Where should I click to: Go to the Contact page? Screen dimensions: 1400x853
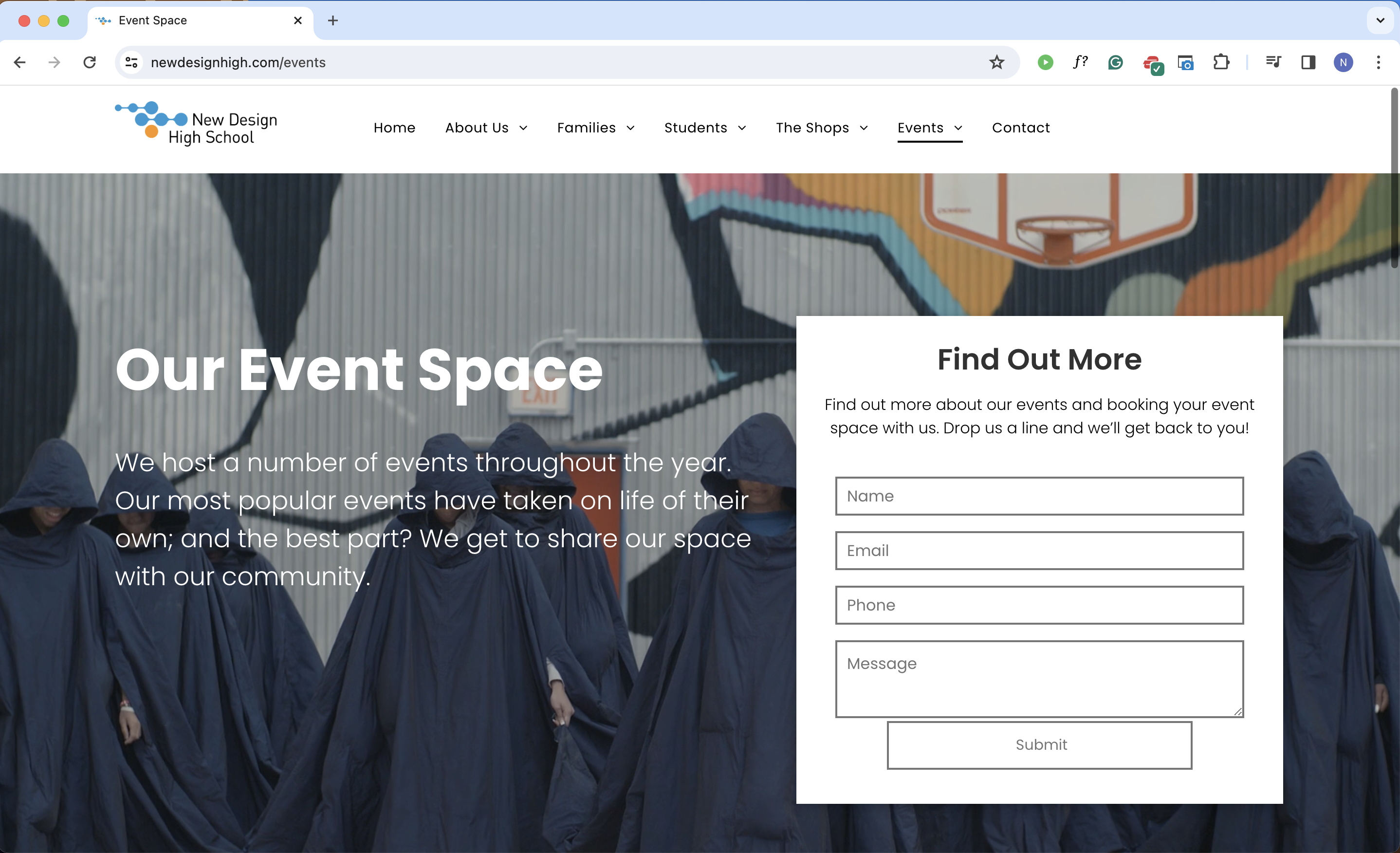point(1021,128)
